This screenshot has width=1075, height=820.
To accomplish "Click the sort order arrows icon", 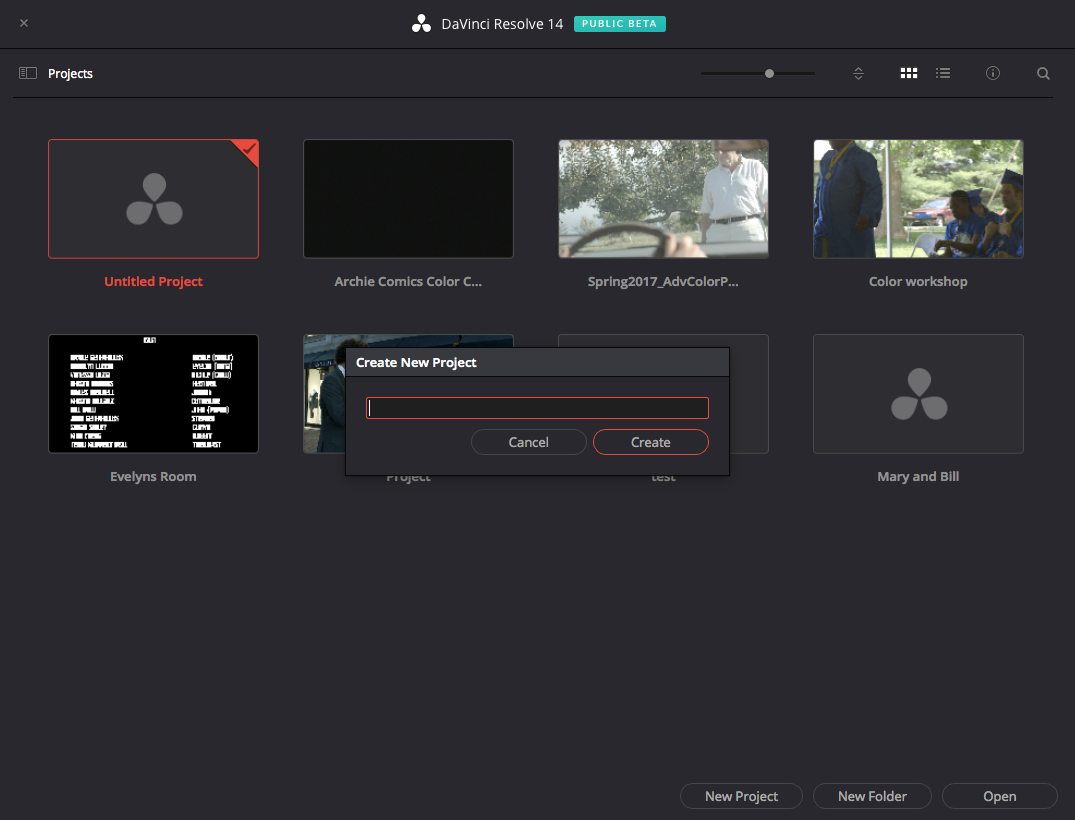I will [x=858, y=73].
